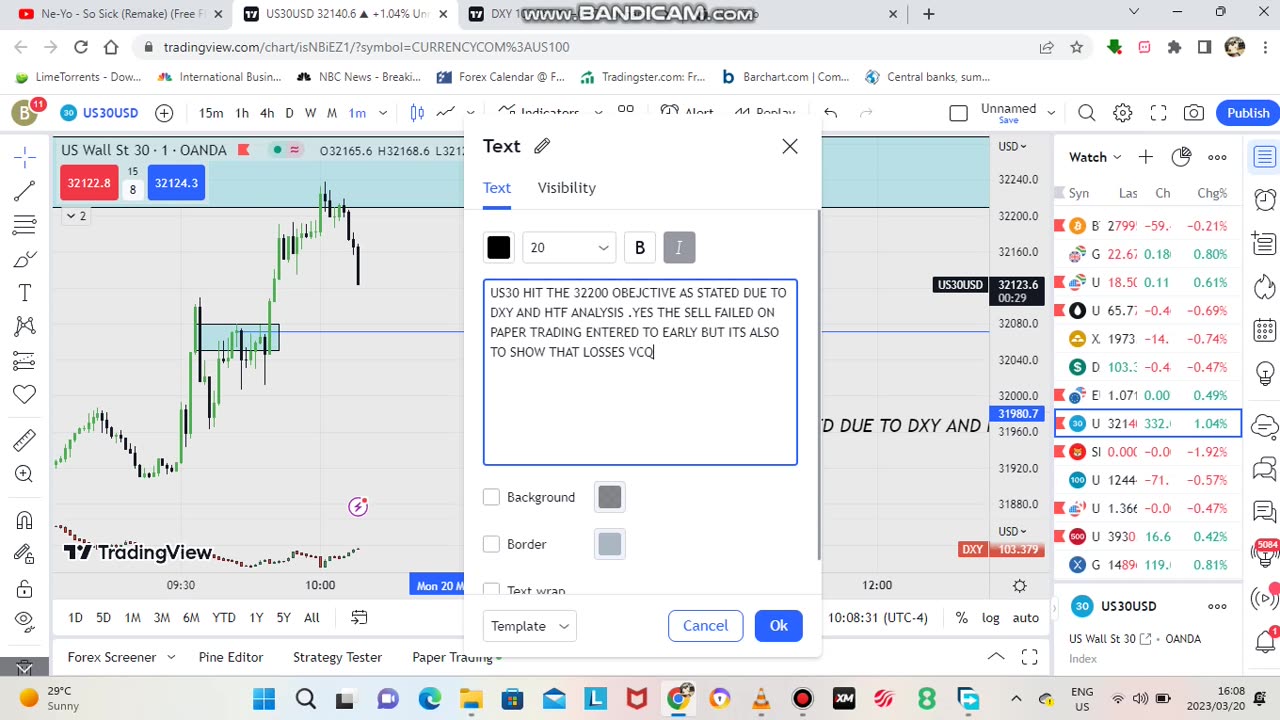Expand the Watch list dropdown
Screen dimensions: 1280x720
(1096, 157)
